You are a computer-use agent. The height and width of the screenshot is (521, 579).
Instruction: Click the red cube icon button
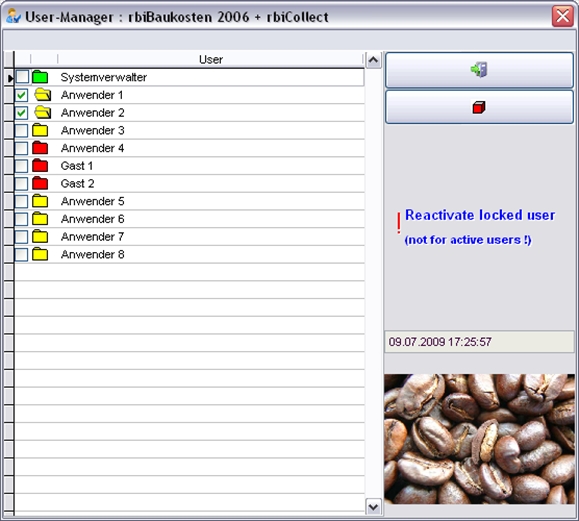(479, 107)
